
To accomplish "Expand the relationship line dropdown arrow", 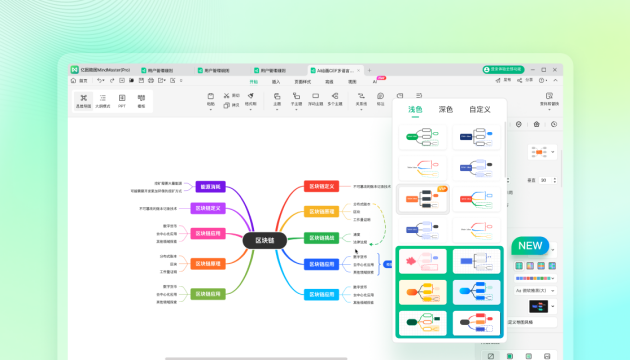I will pyautogui.click(x=361, y=110).
